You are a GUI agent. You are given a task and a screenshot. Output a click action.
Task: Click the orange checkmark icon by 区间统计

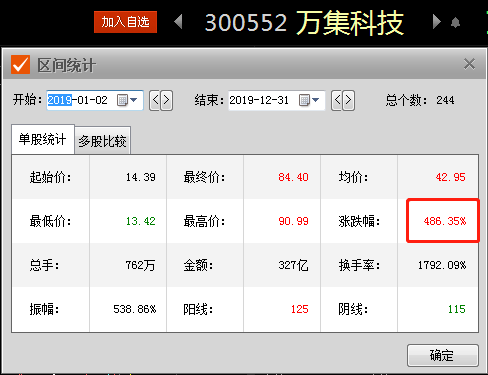tap(20, 64)
